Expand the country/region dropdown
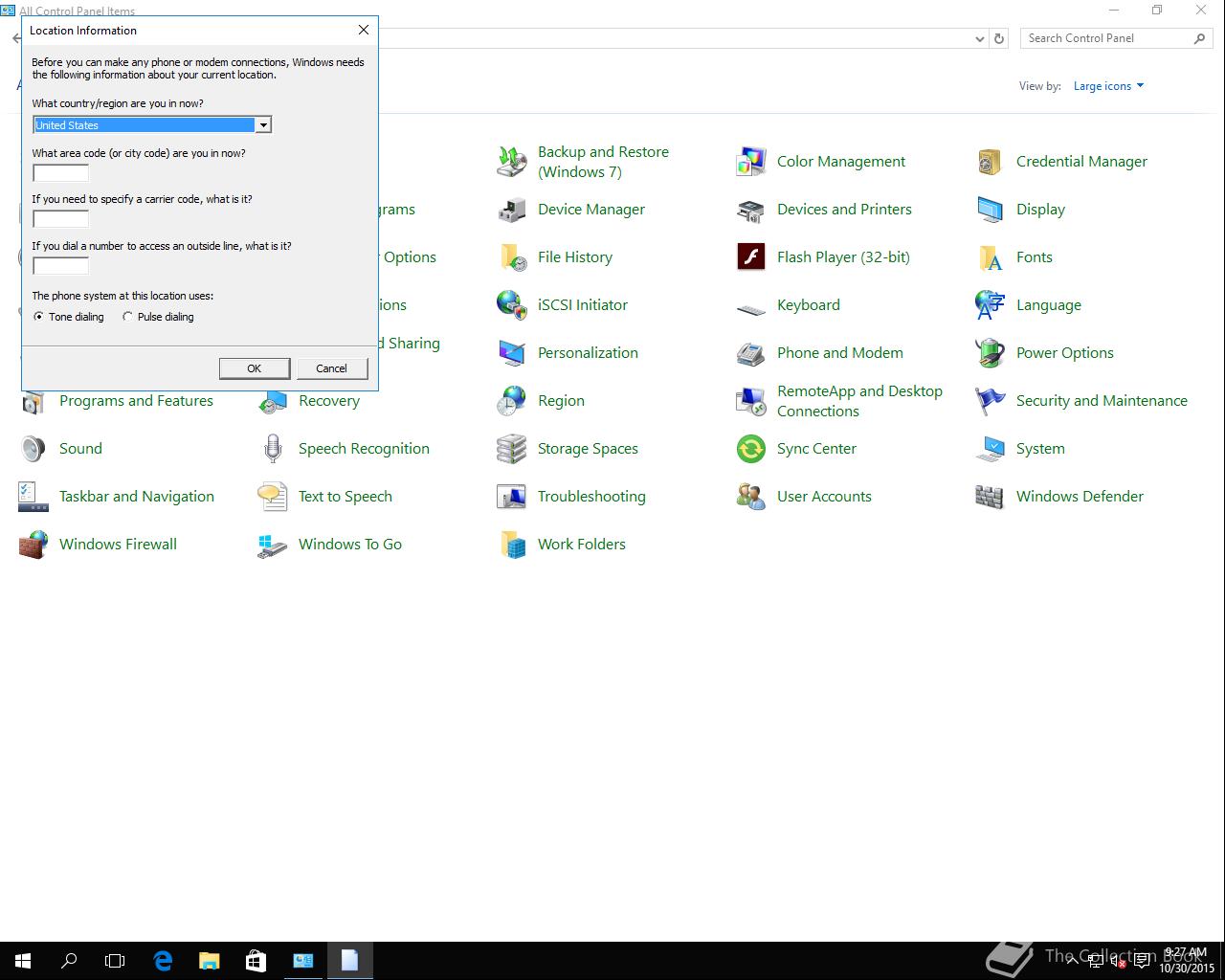The width and height of the screenshot is (1225, 980). [262, 125]
